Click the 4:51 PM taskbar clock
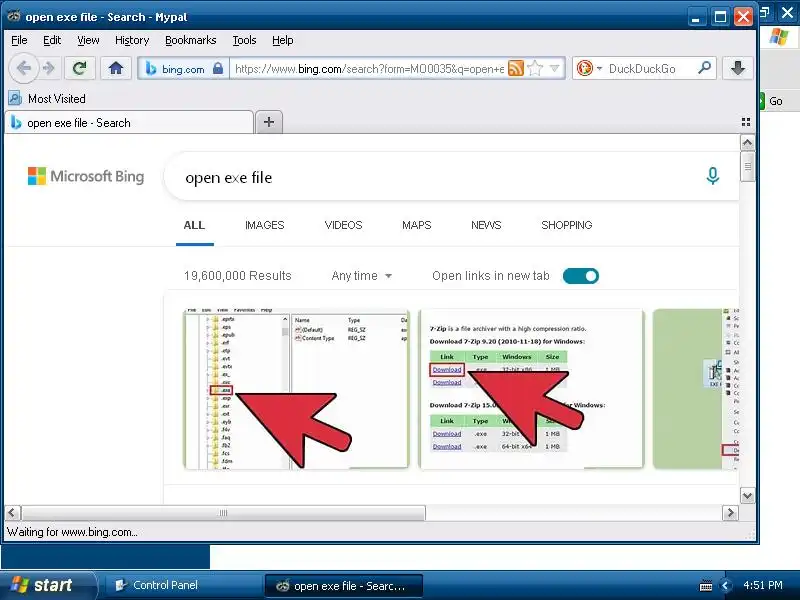 [763, 585]
